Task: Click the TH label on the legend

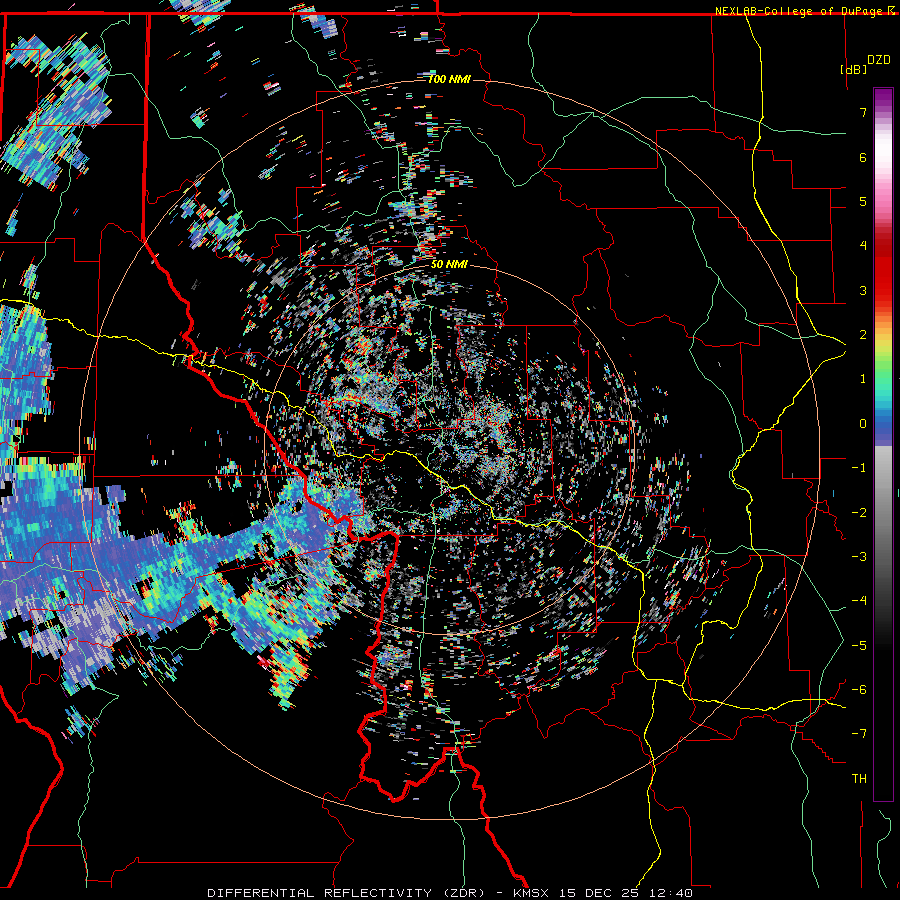Action: pos(859,778)
